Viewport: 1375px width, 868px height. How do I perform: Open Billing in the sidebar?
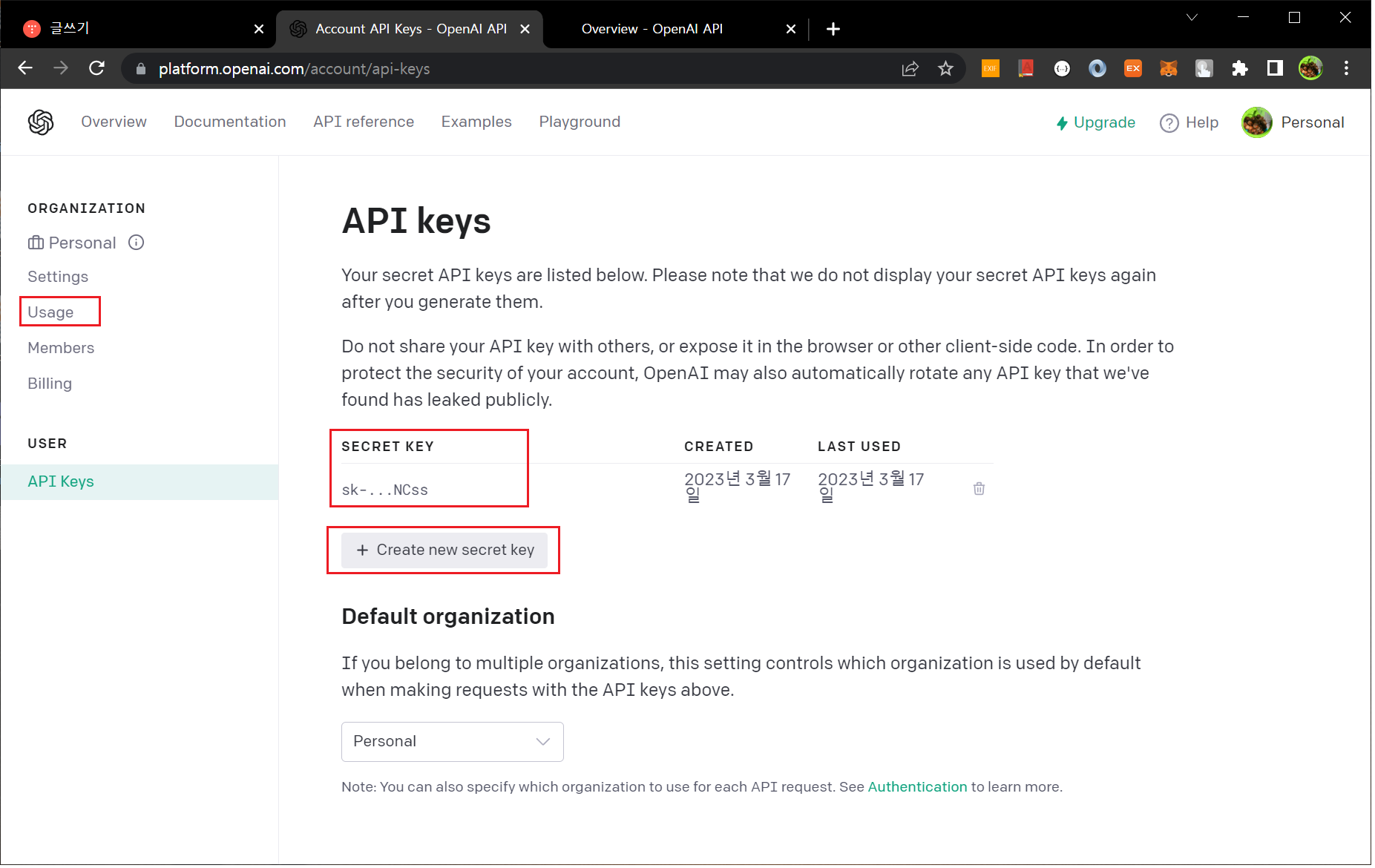click(50, 384)
